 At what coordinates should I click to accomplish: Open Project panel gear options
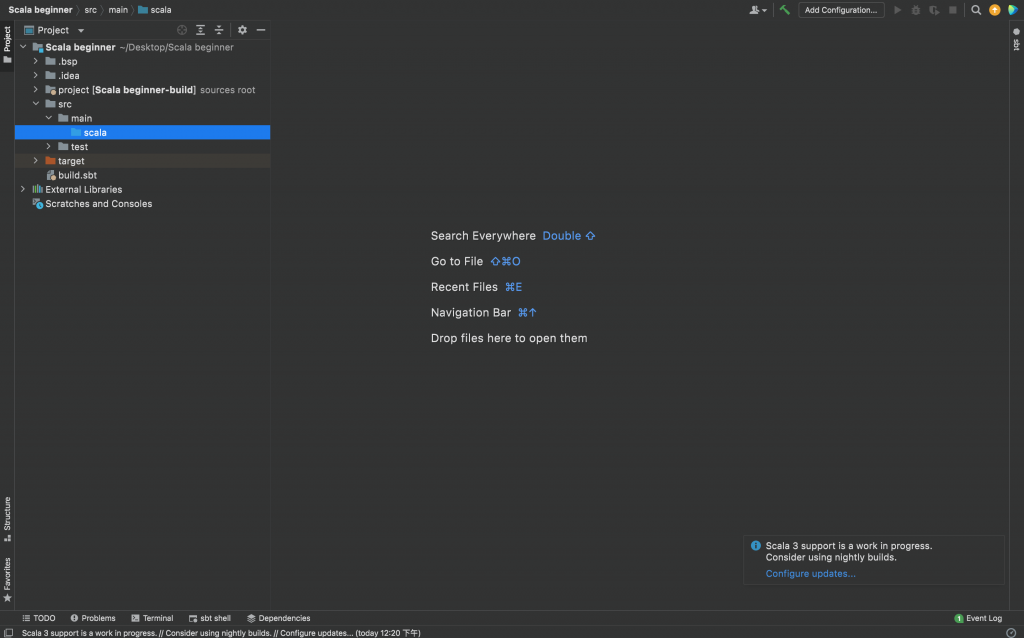(x=242, y=30)
